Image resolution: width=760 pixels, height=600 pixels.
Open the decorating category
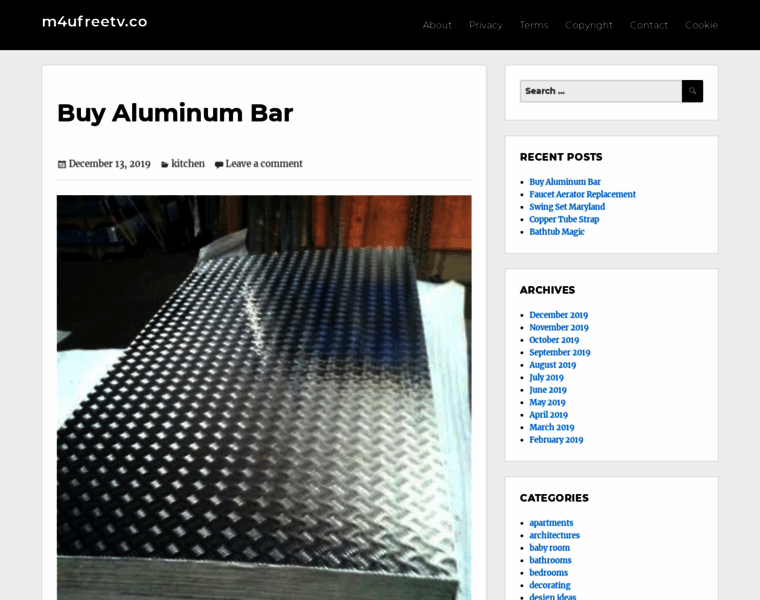[550, 585]
